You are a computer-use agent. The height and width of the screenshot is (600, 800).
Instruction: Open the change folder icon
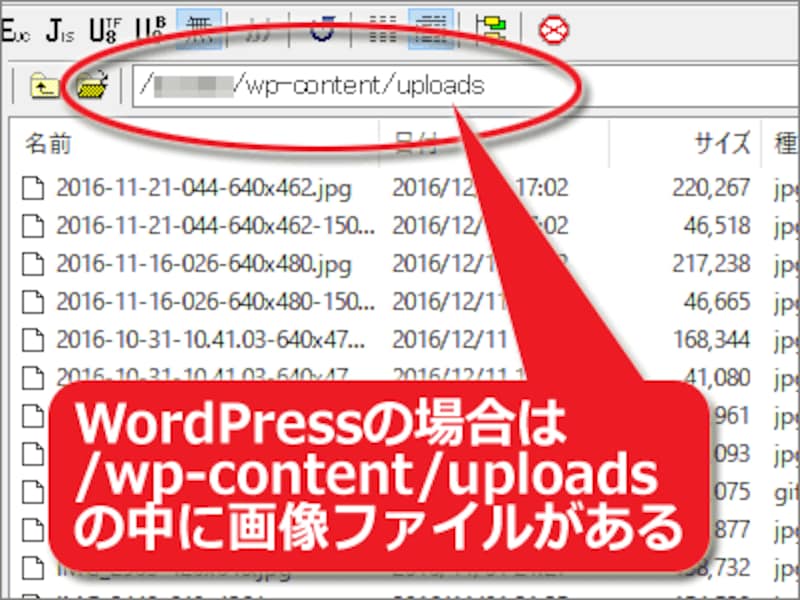(x=93, y=85)
